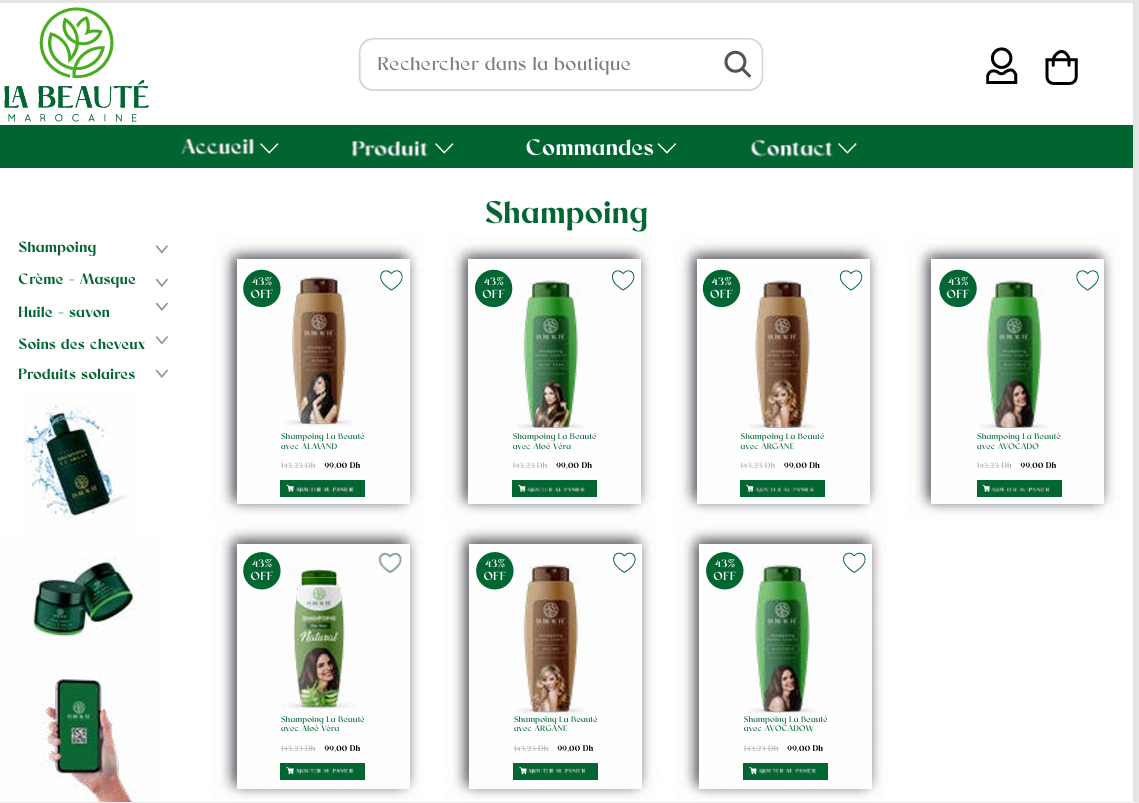This screenshot has width=1139, height=803.
Task: Toggle heart on Natural Aloé Véra shampoo
Action: coord(390,562)
